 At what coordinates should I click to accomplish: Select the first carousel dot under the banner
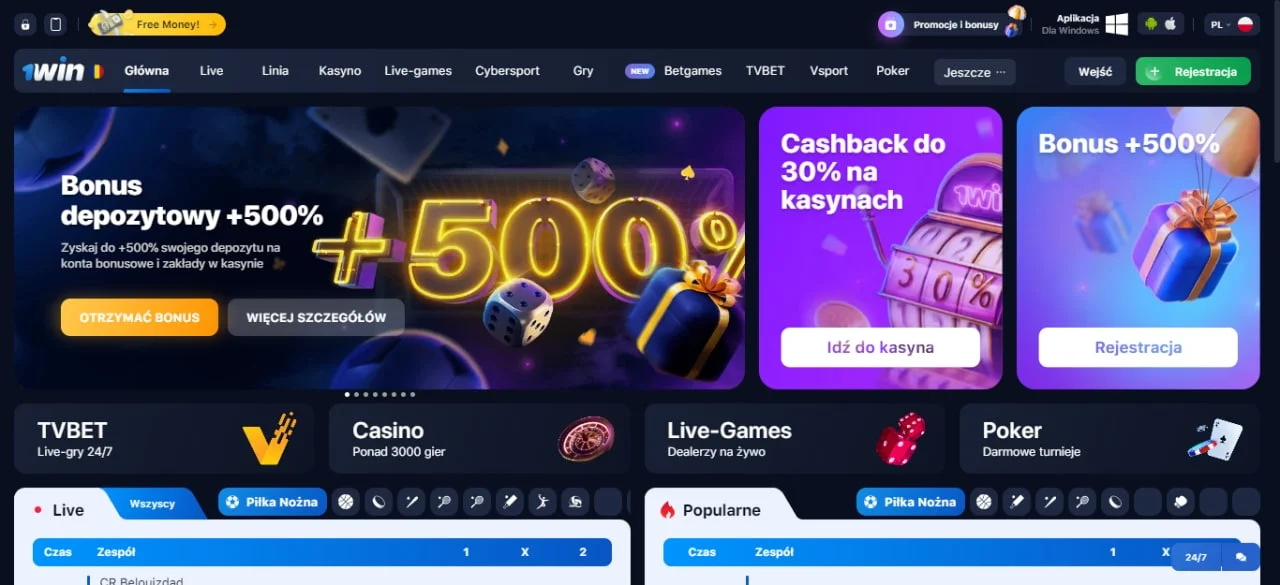(x=348, y=394)
